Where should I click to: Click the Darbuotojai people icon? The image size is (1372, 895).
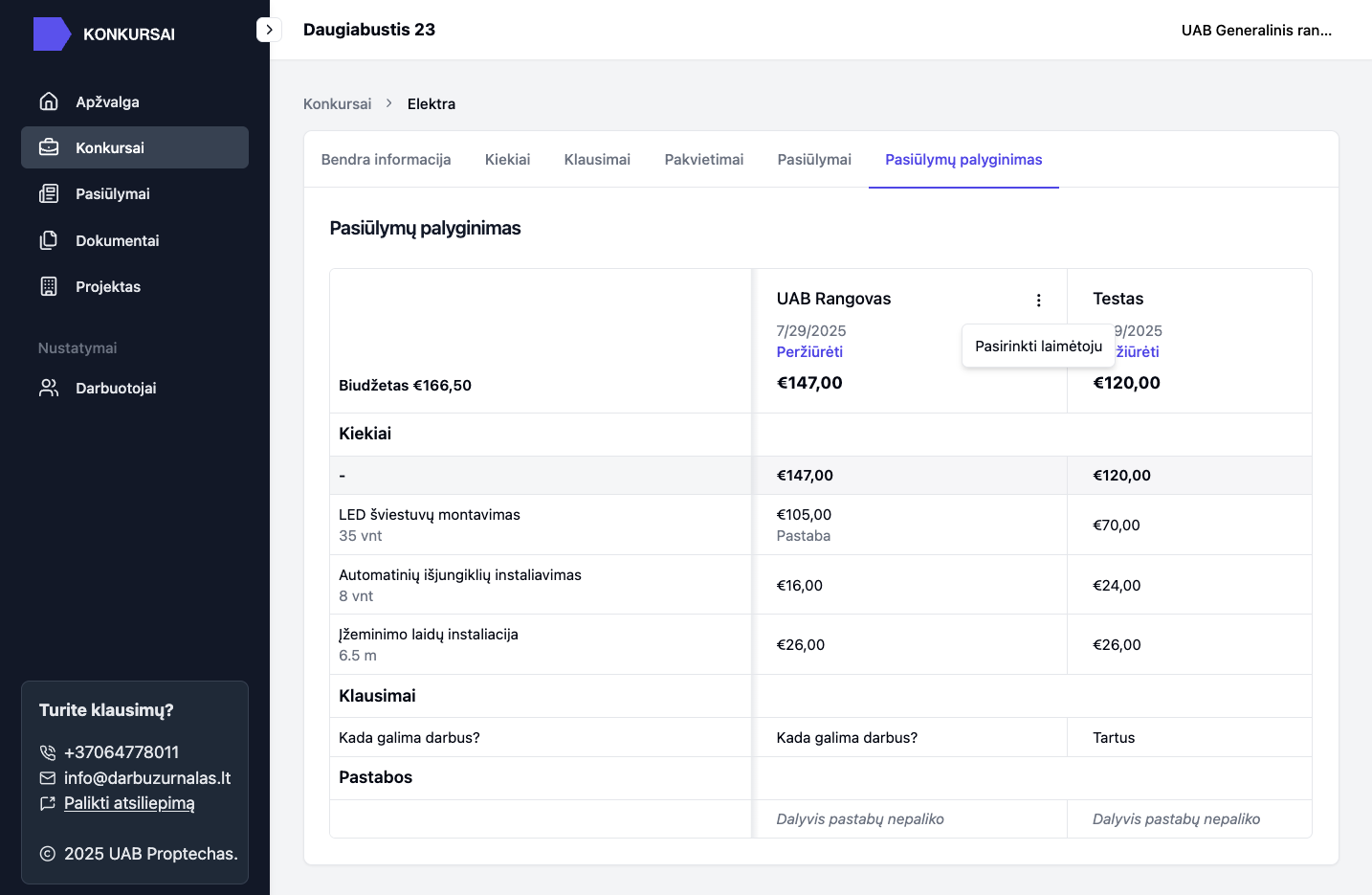[x=49, y=388]
